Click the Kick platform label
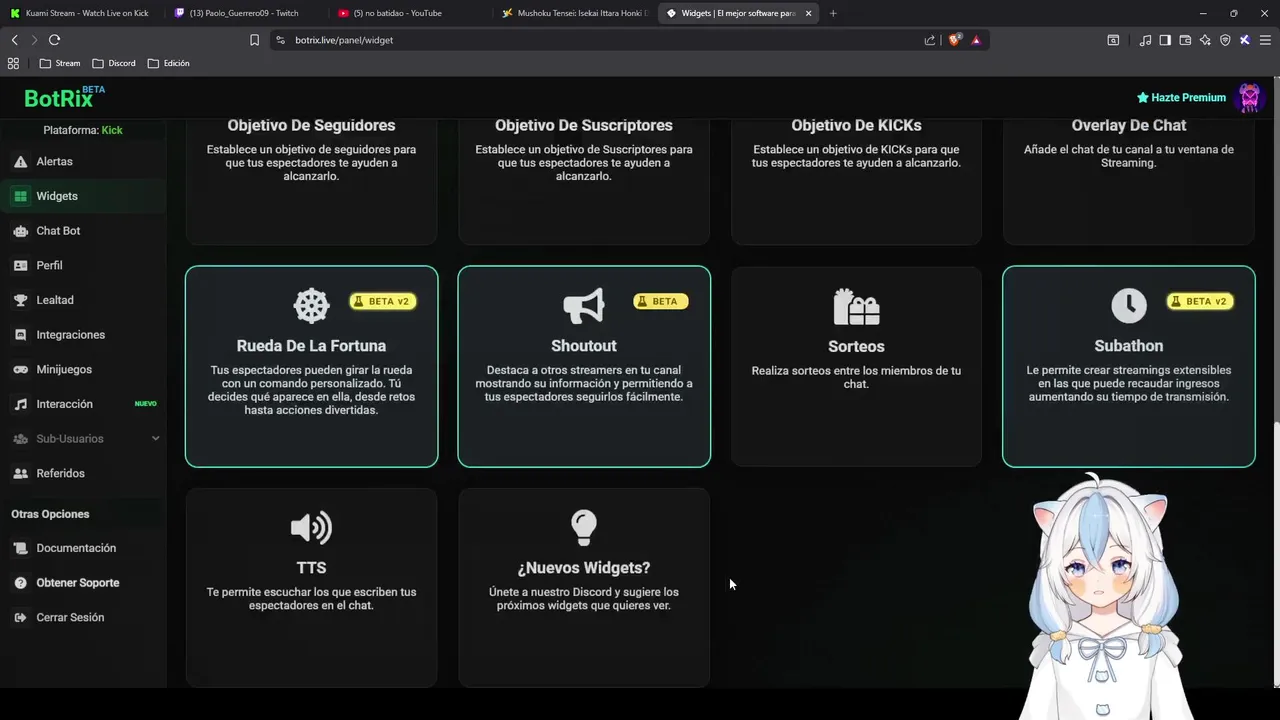This screenshot has height=720, width=1280. [112, 130]
